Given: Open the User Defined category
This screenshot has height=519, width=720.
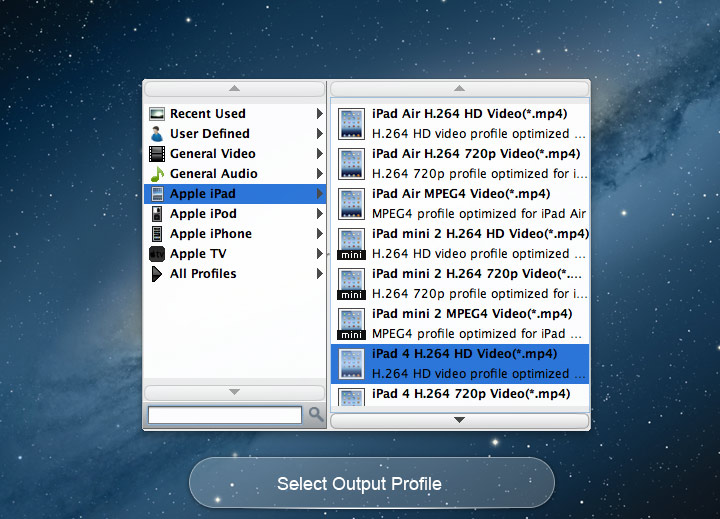Looking at the screenshot, I should [235, 134].
